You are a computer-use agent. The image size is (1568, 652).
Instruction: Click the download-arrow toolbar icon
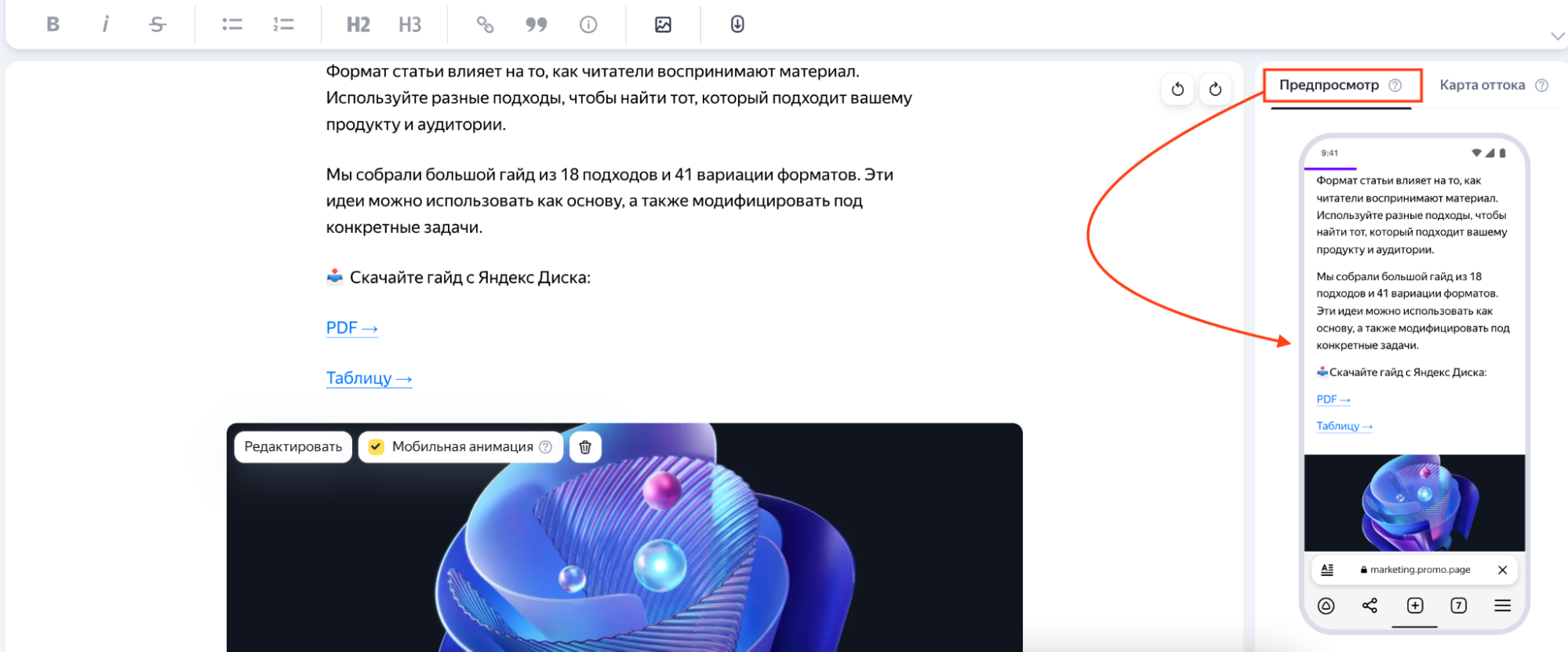737,24
